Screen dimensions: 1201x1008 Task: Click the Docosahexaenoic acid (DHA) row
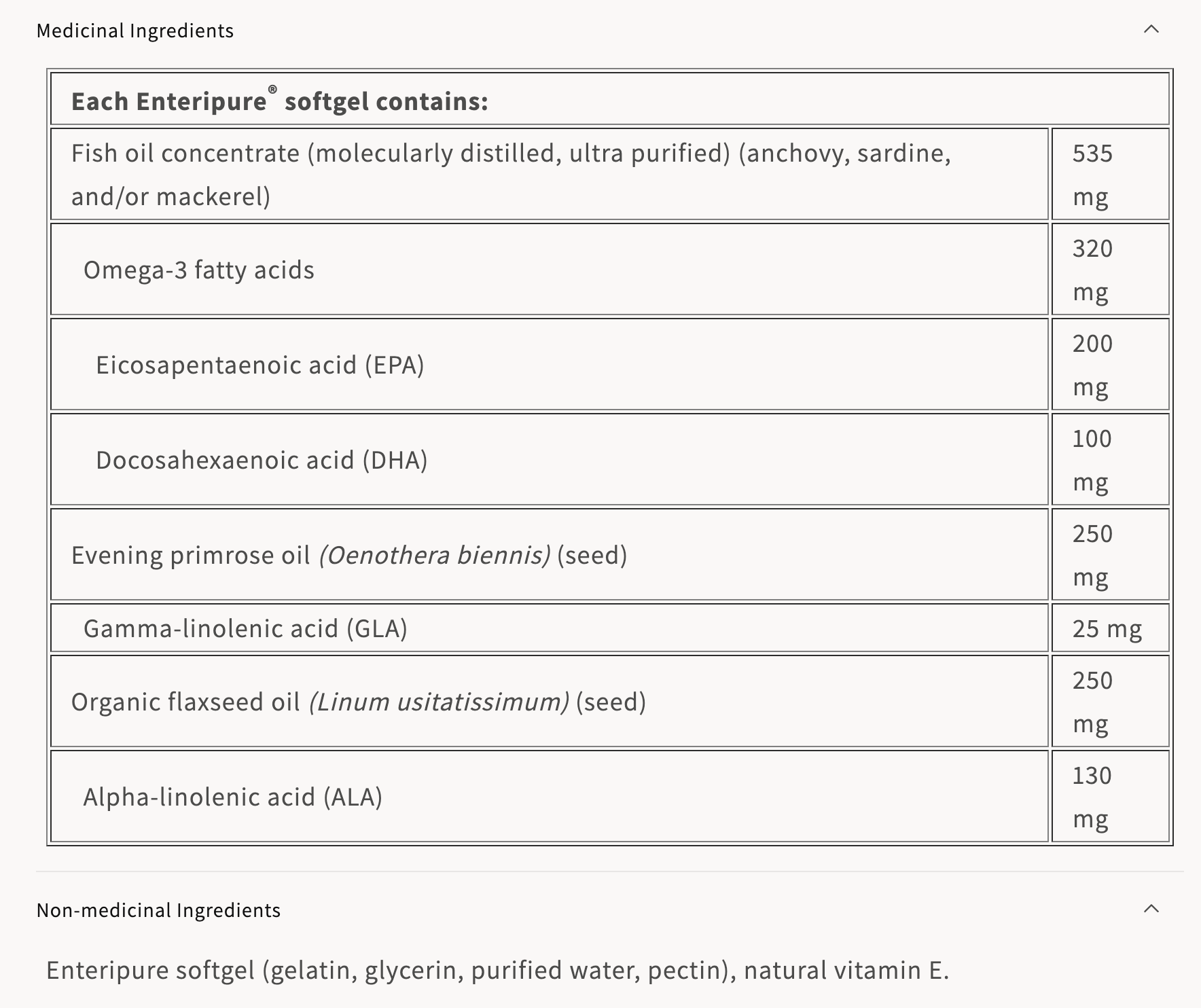[262, 460]
